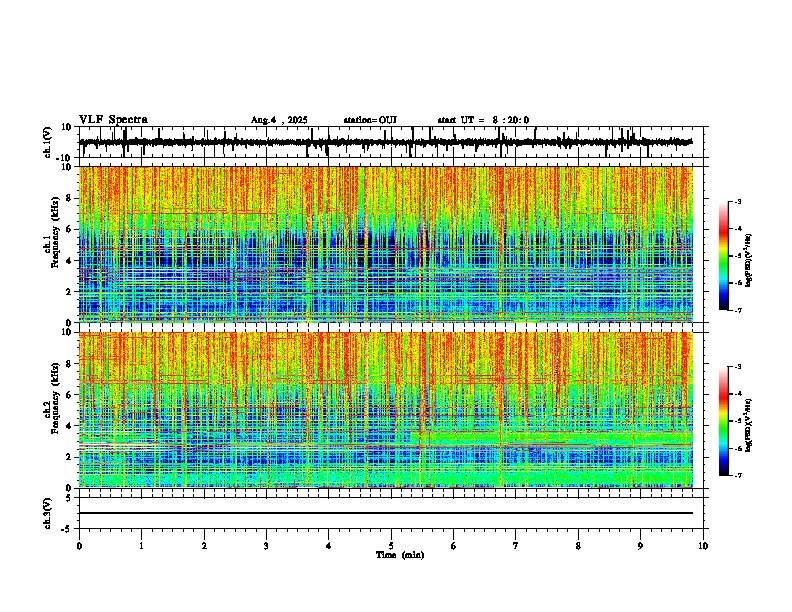
Task: Click the flat ch.3 voltage line
Action: (386, 513)
